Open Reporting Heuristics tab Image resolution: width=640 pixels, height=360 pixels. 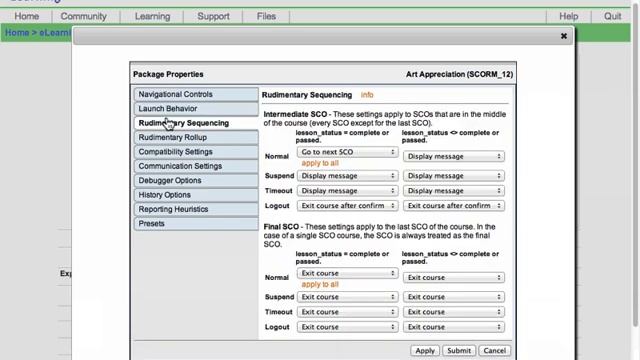click(x=196, y=209)
